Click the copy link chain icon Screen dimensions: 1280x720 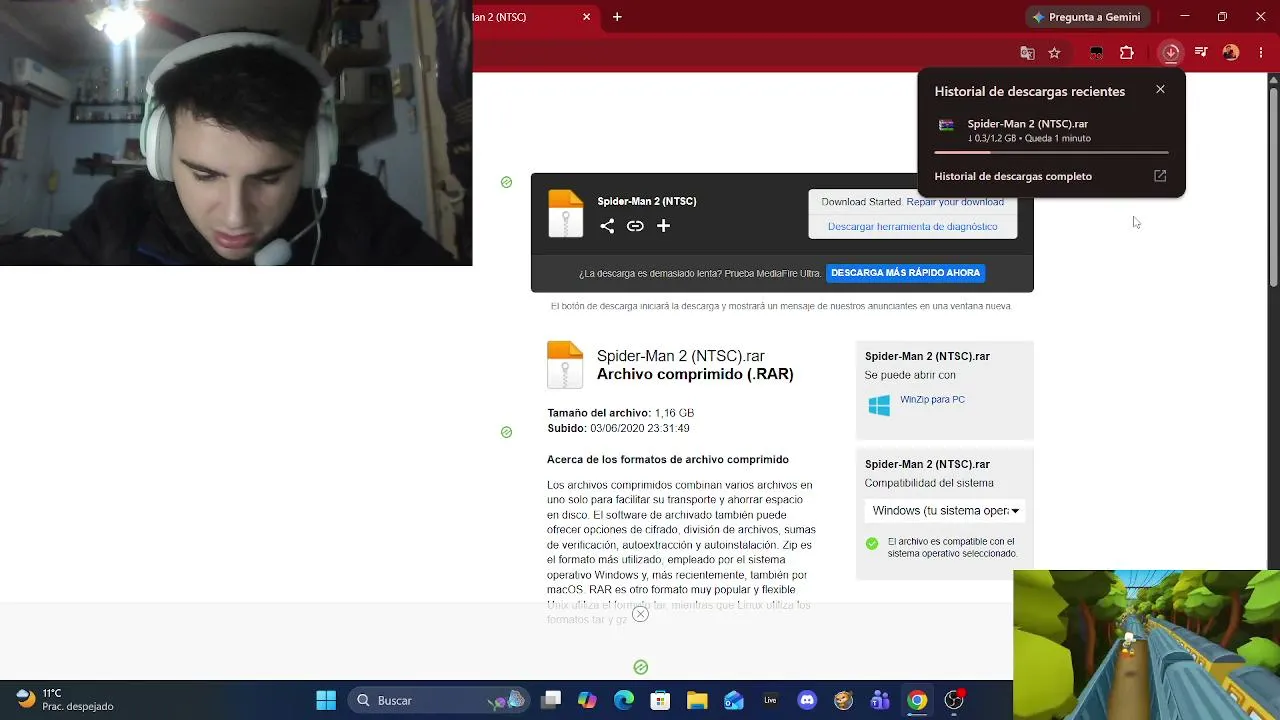pos(635,226)
